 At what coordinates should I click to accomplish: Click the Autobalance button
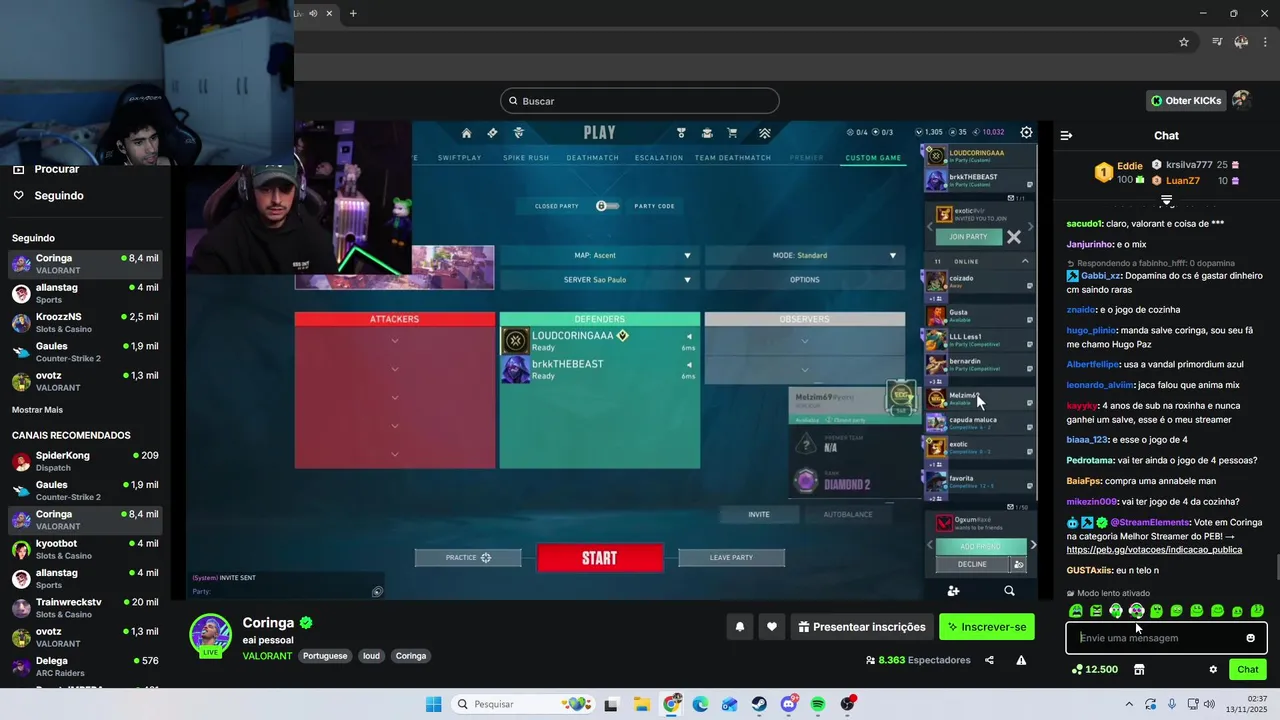pyautogui.click(x=848, y=514)
